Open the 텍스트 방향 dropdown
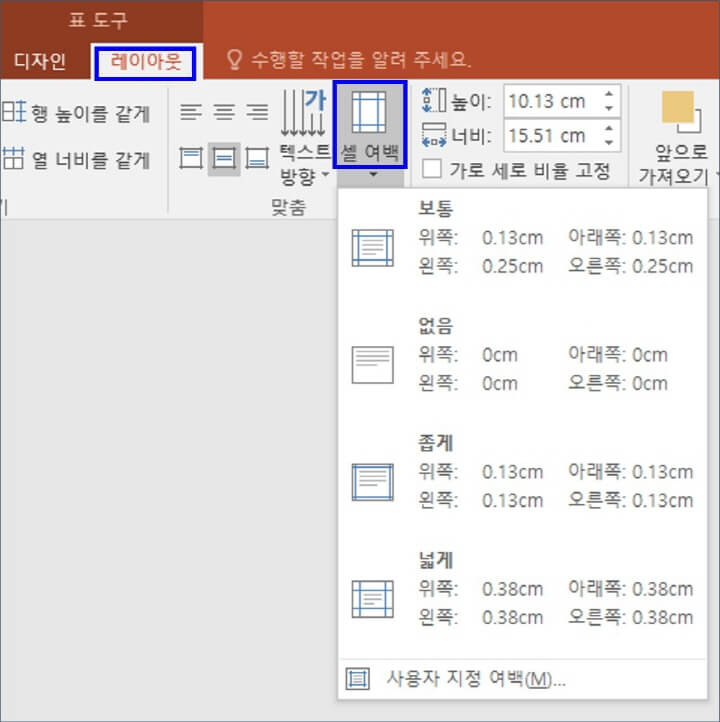 305,138
